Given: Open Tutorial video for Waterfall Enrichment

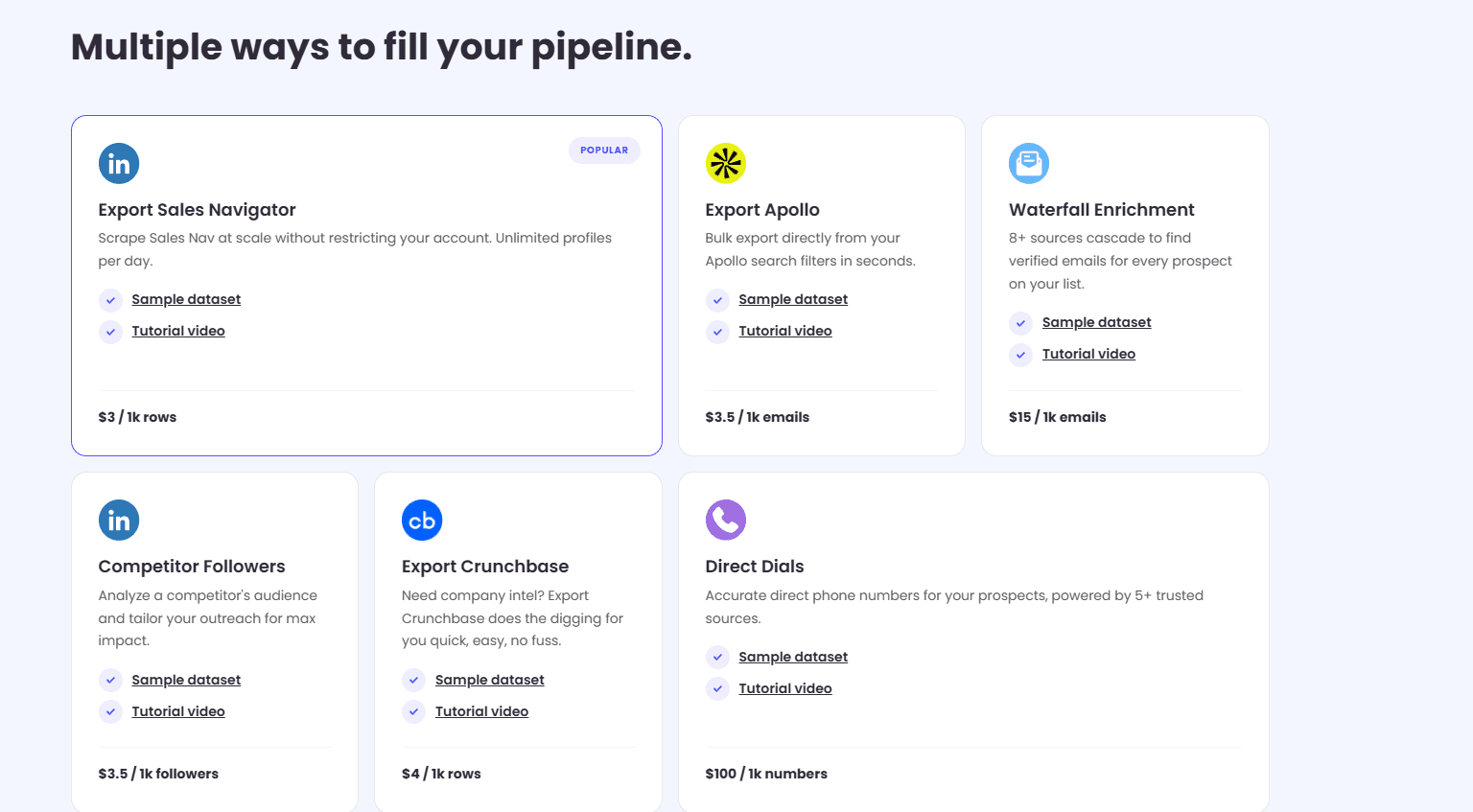Looking at the screenshot, I should click(x=1088, y=354).
